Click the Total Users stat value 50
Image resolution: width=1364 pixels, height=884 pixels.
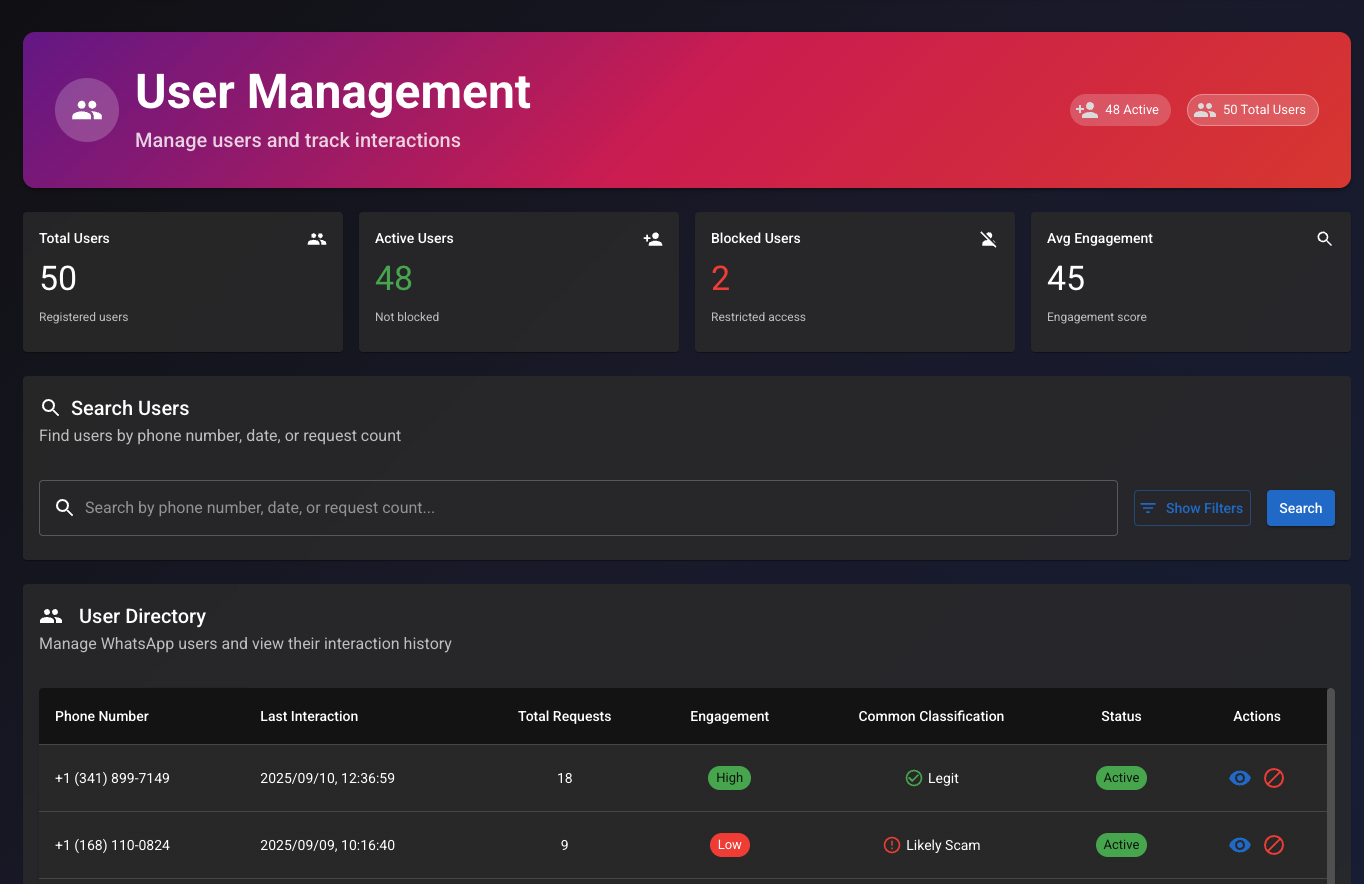tap(58, 278)
